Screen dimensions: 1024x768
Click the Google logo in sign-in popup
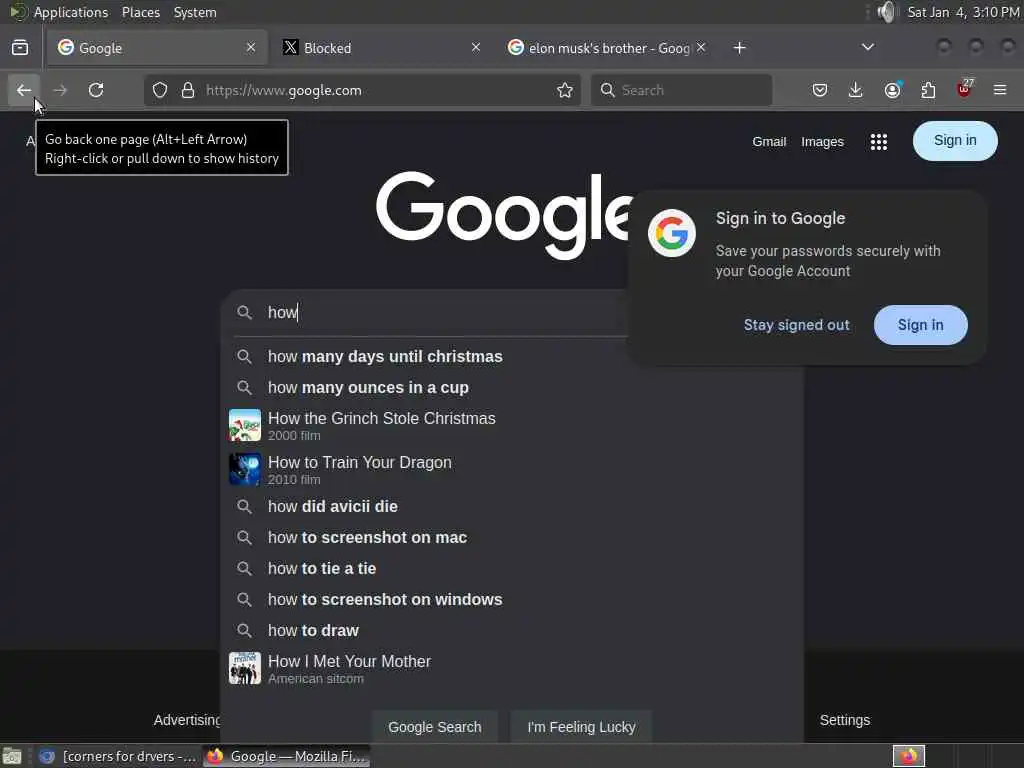point(672,233)
